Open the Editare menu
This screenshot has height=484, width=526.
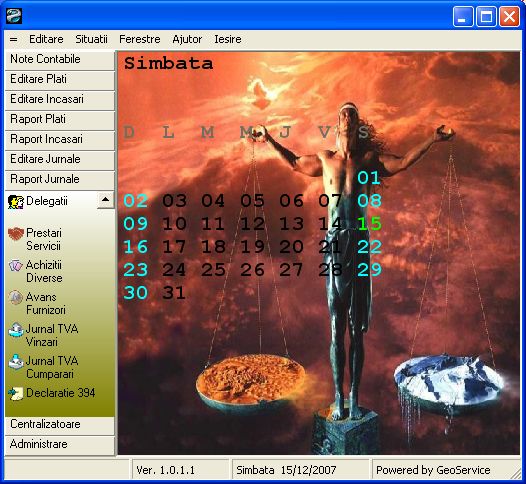click(46, 39)
